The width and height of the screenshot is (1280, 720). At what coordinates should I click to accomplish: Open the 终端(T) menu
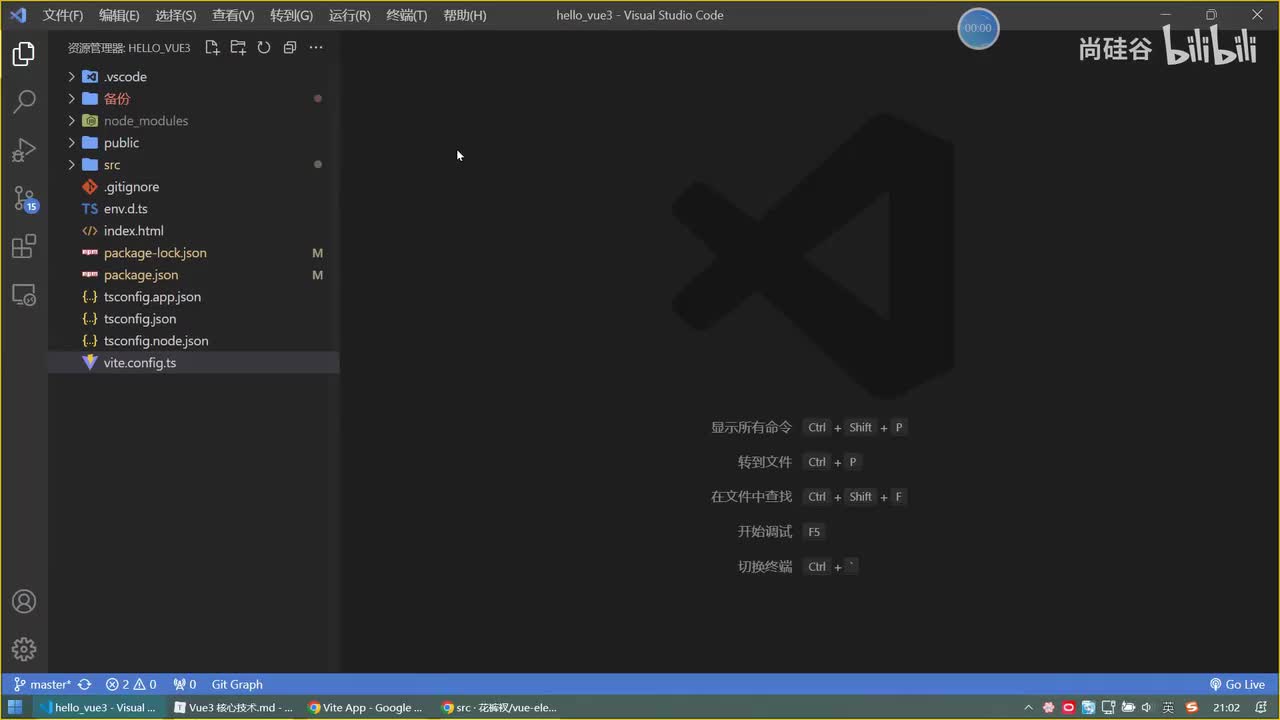tap(406, 16)
